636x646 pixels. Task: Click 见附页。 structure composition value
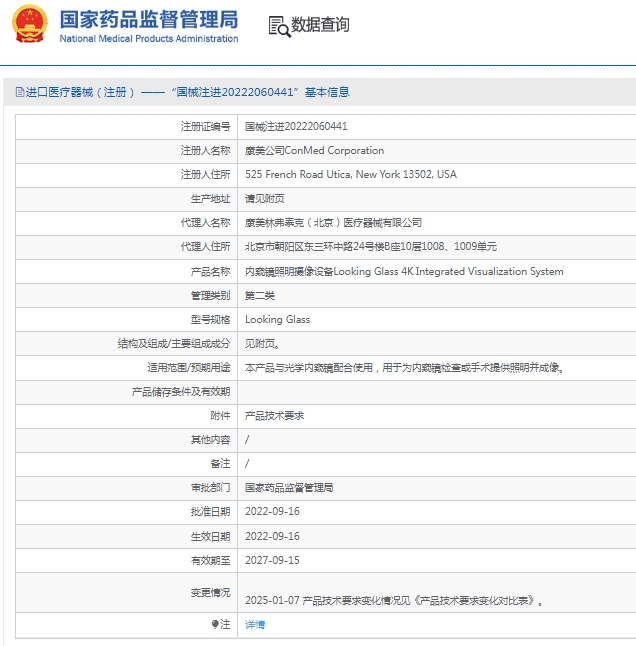tap(262, 343)
